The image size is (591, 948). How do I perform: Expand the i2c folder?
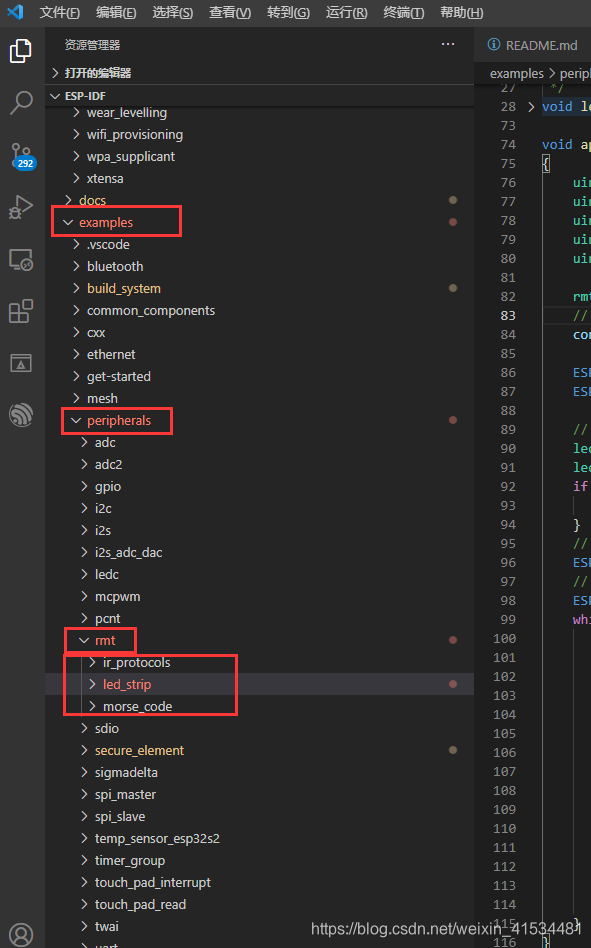[260, 508]
